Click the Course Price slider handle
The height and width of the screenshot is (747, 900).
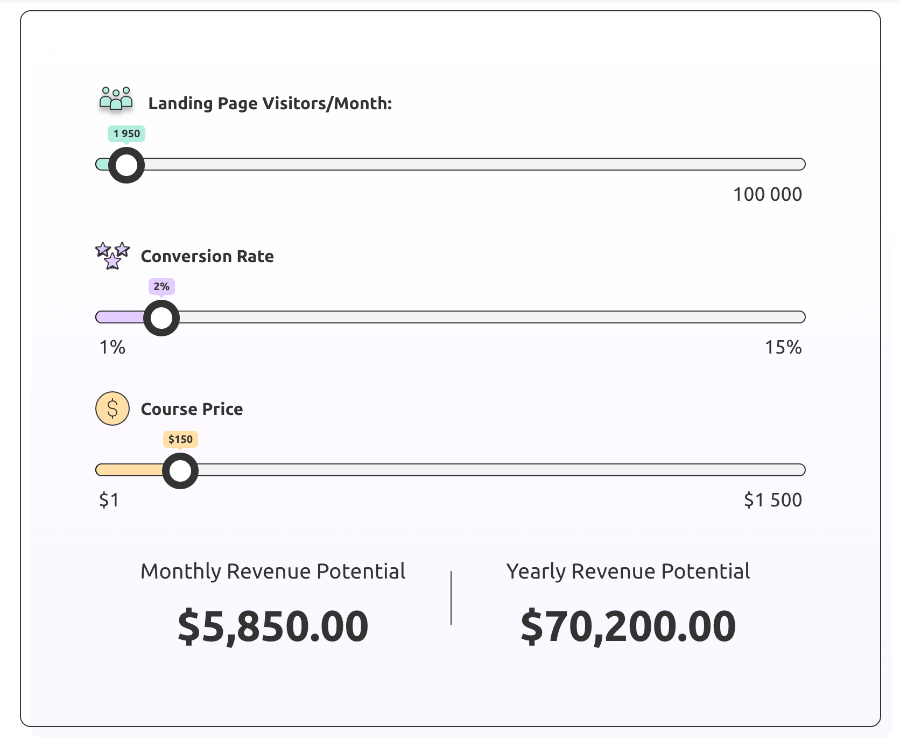pos(180,470)
